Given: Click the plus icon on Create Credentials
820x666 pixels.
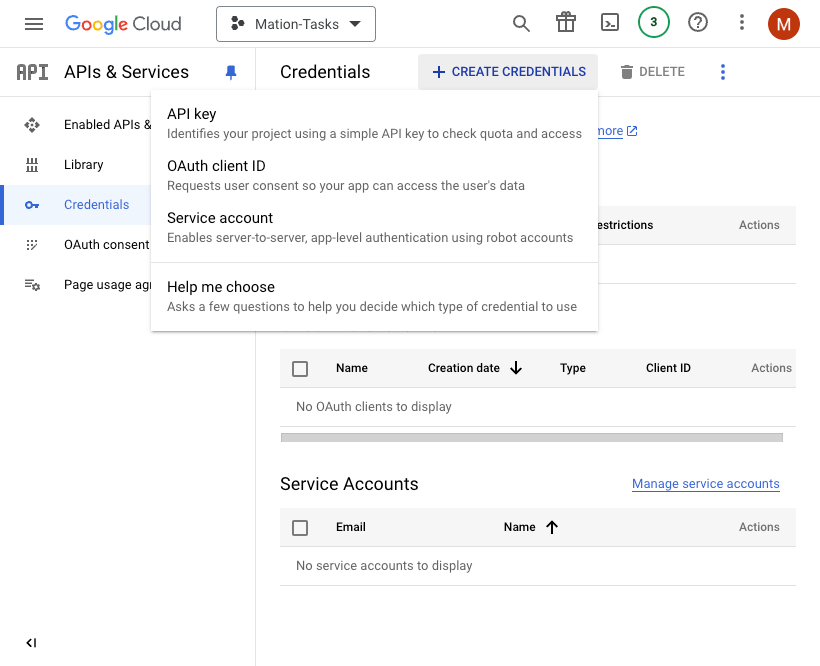Looking at the screenshot, I should pyautogui.click(x=439, y=72).
